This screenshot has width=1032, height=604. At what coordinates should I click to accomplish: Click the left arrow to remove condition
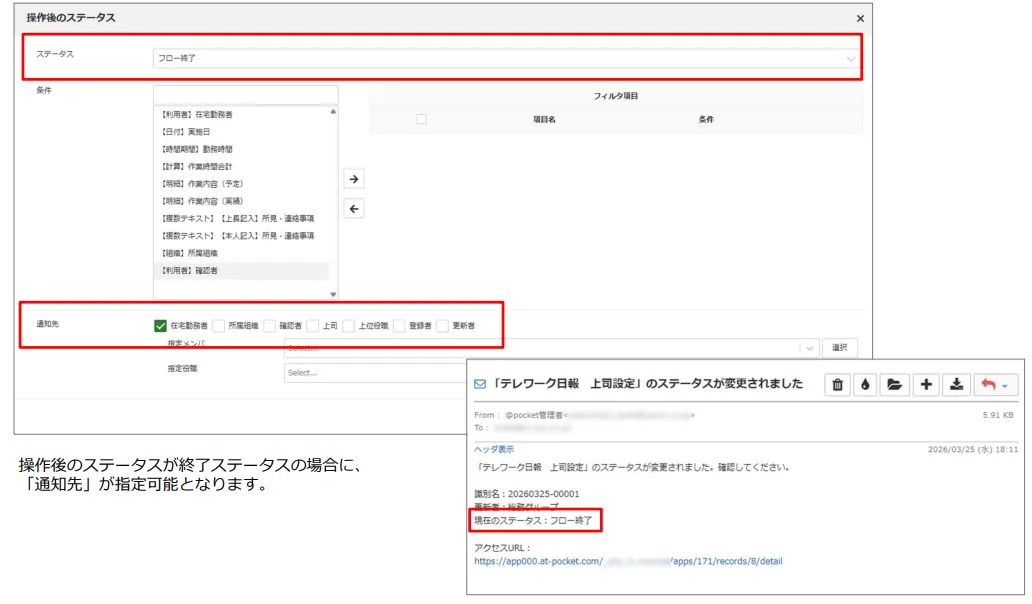tap(353, 209)
